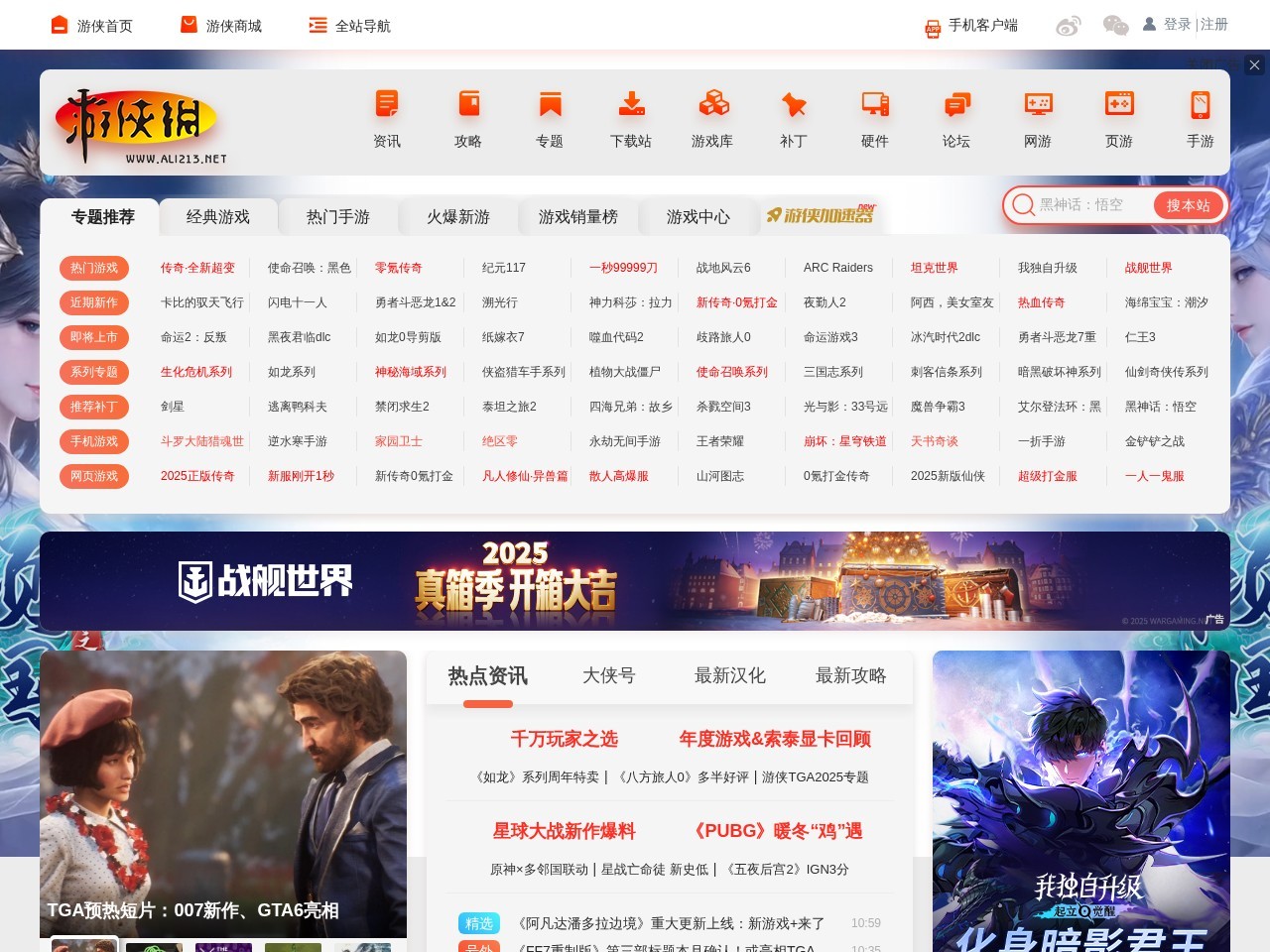
Task: Click the 手机客户端 mobile app icon
Action: [931, 26]
